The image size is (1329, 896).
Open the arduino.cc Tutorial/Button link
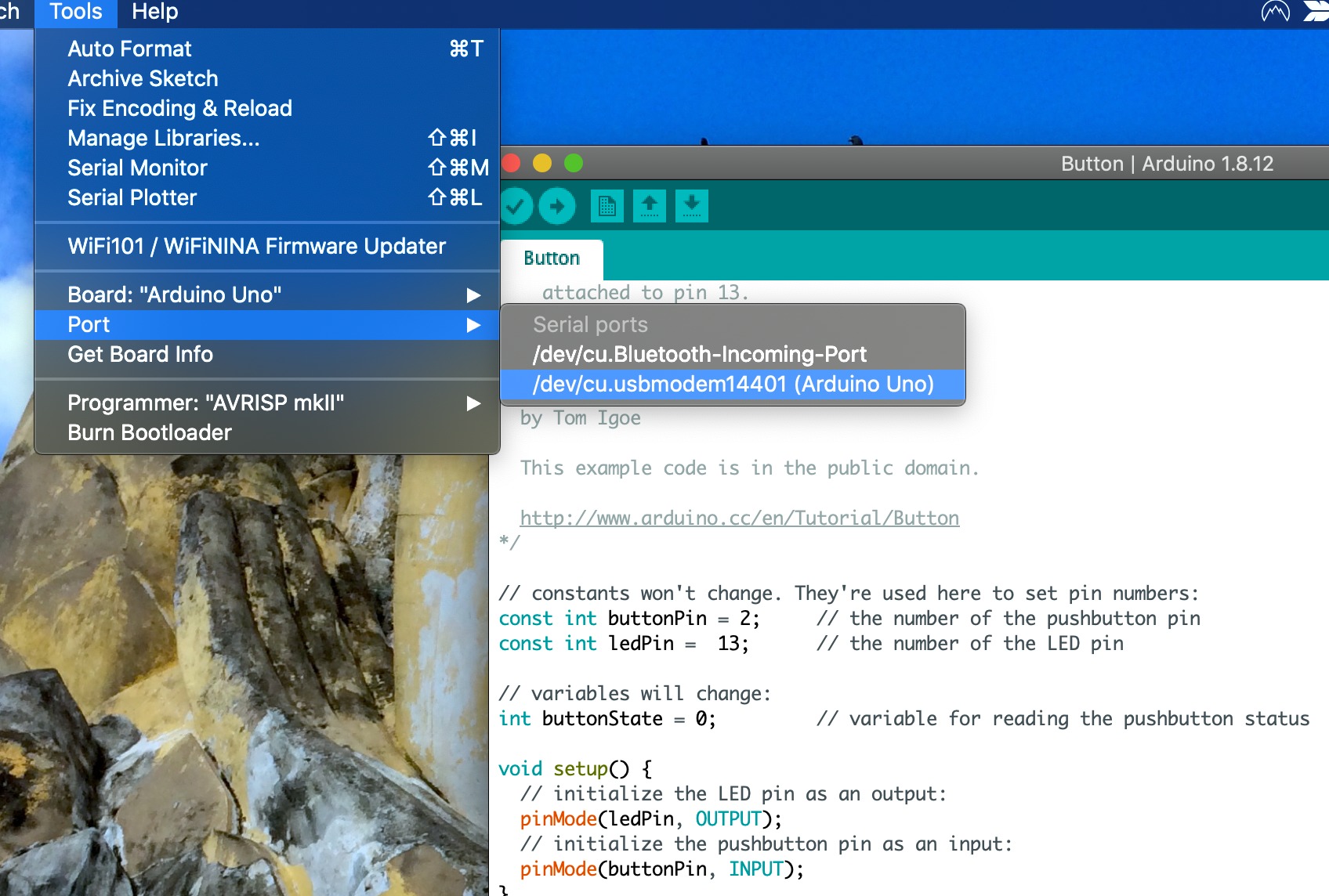pos(739,518)
